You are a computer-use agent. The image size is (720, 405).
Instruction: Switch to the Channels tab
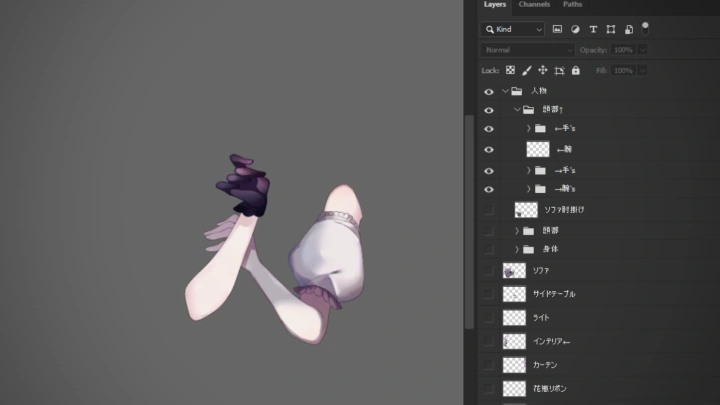[x=534, y=5]
